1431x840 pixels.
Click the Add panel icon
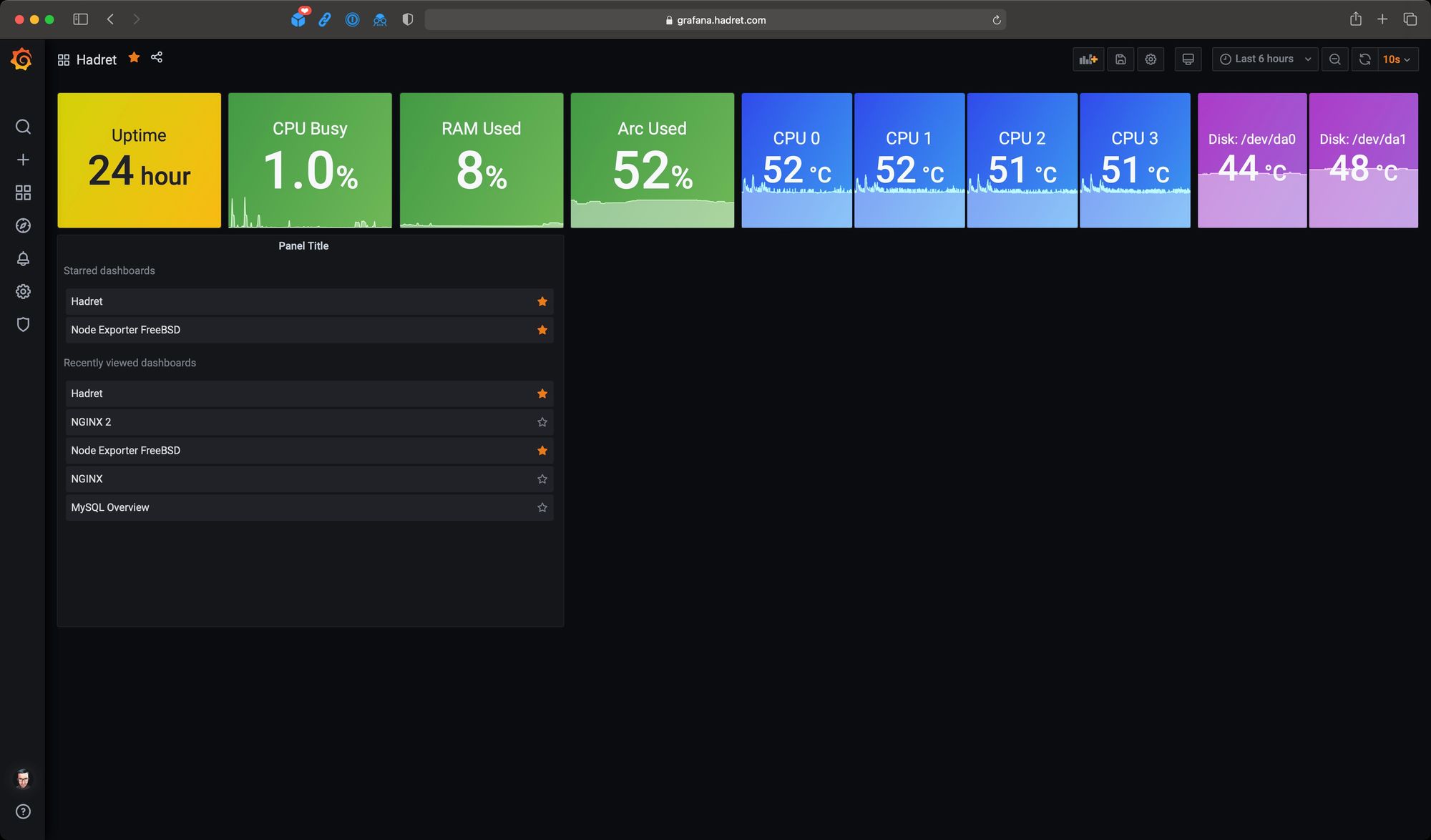coord(1088,59)
